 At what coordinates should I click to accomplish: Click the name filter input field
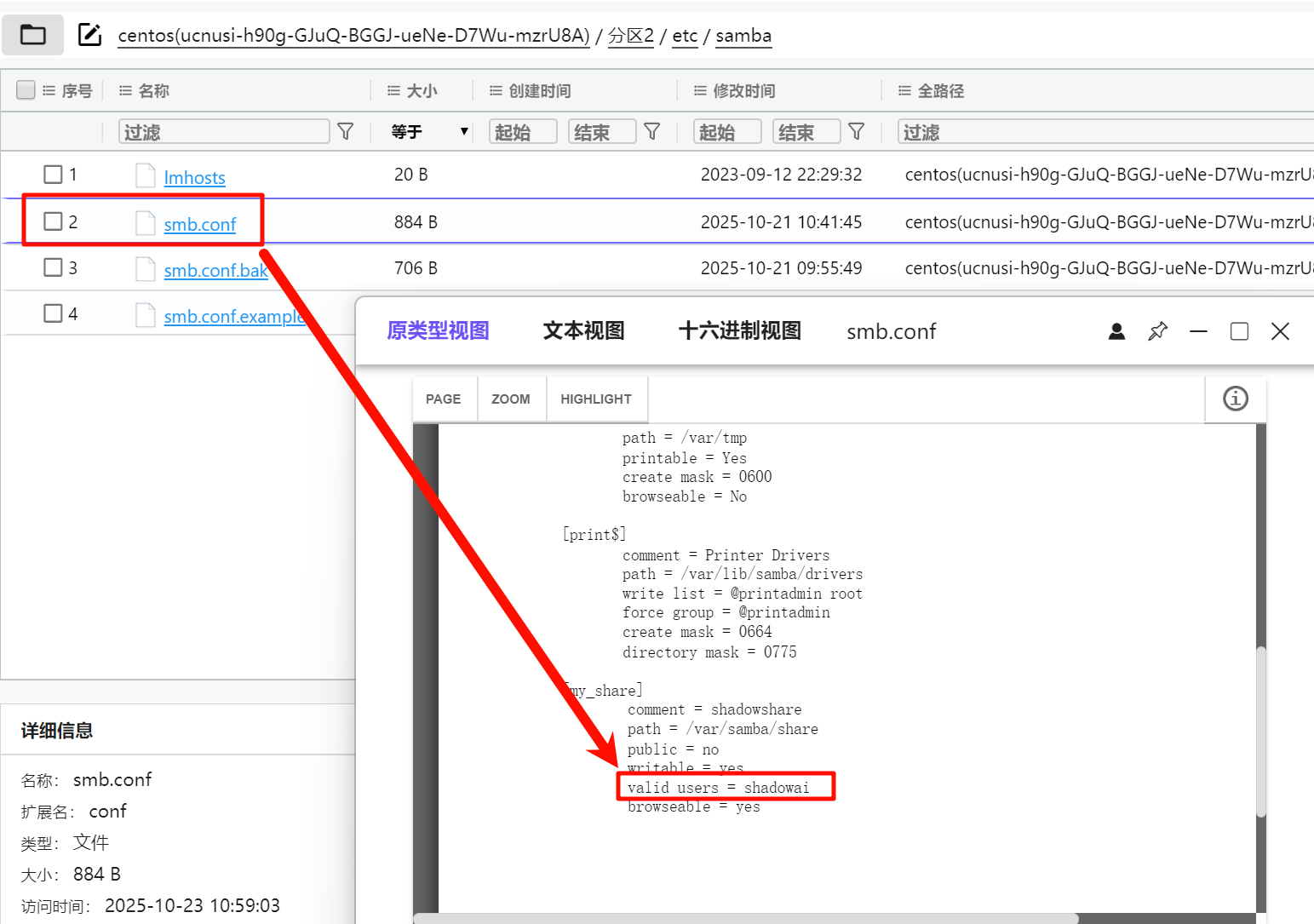(224, 131)
